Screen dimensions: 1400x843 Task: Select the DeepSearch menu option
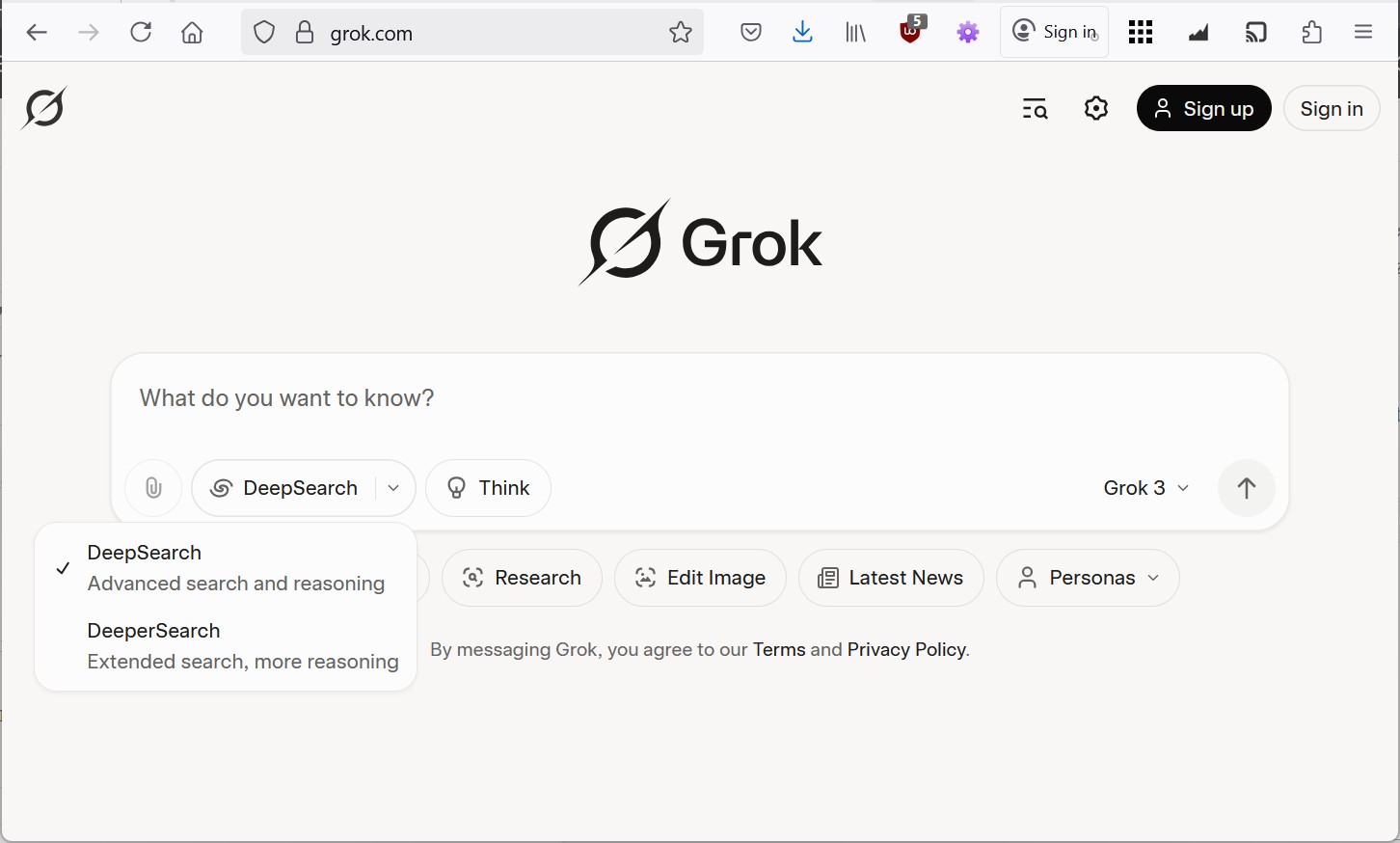(226, 568)
